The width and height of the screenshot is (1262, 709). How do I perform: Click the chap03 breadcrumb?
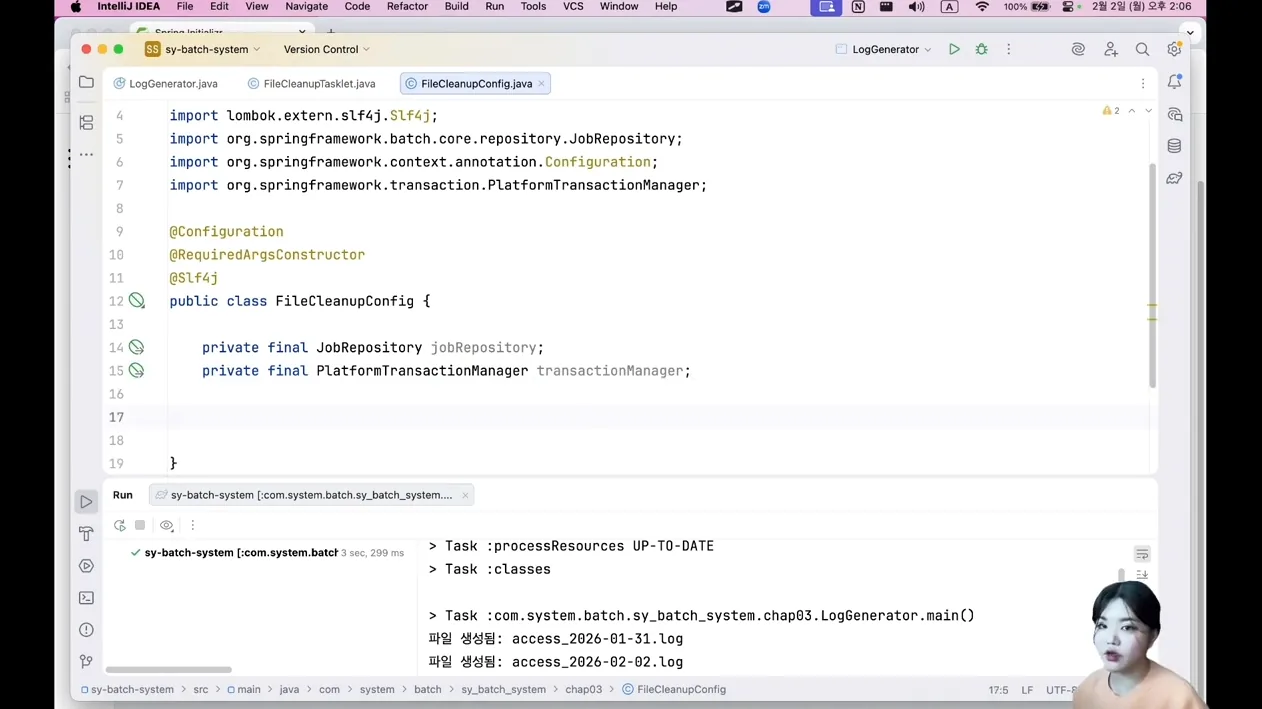(583, 690)
